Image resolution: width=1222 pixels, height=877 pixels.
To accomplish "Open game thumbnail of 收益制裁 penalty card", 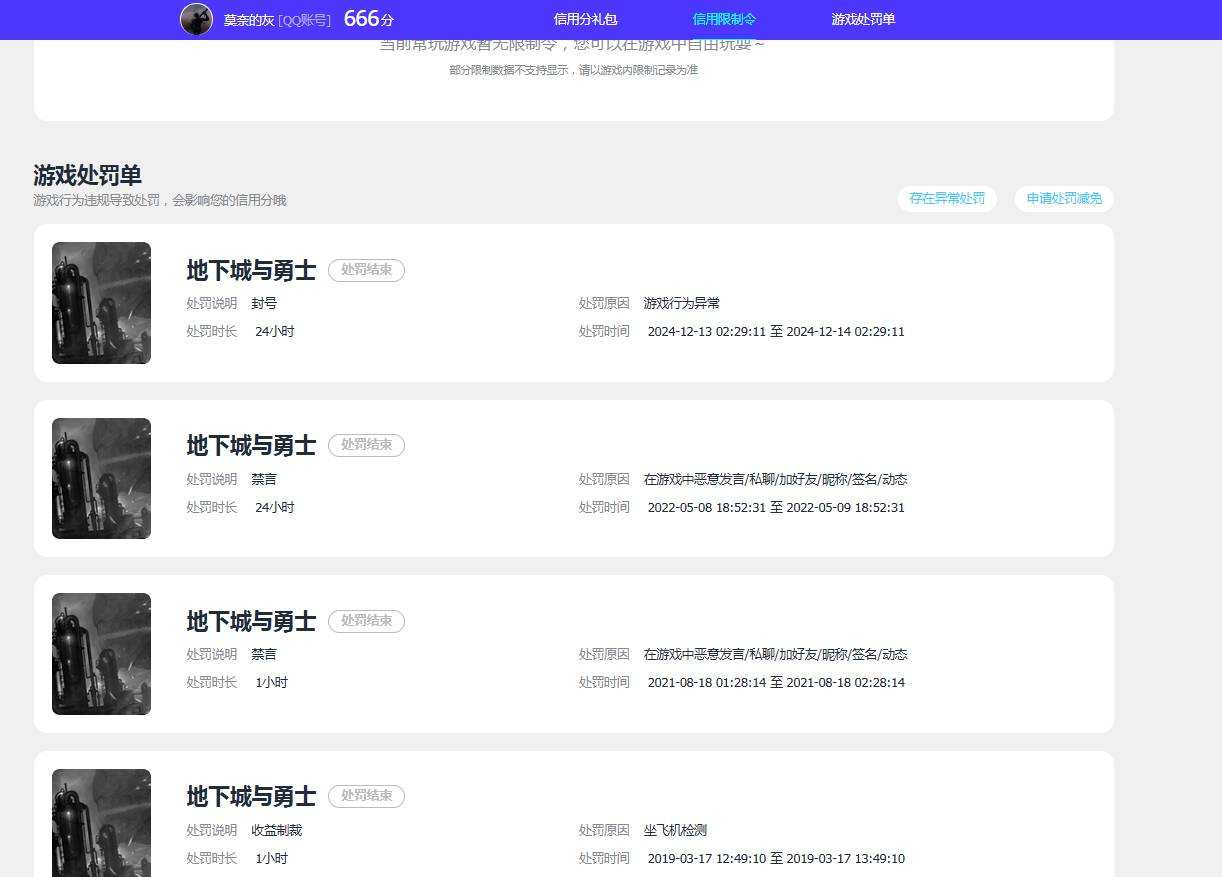I will 101,823.
